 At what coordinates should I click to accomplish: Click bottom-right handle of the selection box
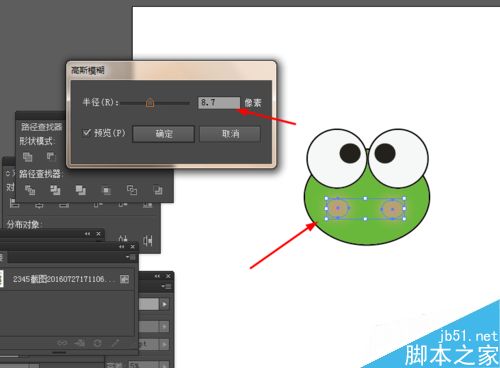click(404, 219)
